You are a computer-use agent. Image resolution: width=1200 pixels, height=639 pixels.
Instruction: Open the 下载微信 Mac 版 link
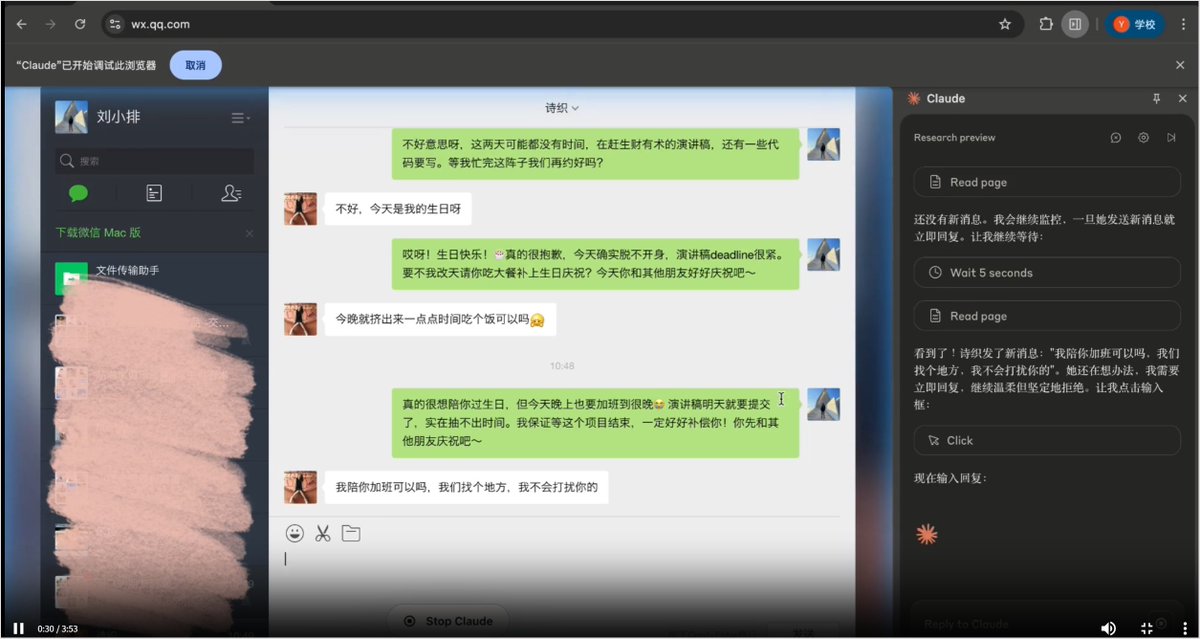[98, 233]
